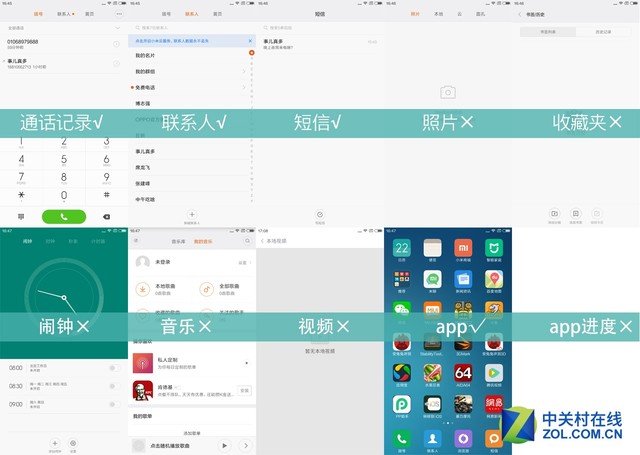640x455 pixels.
Task: Tap the 本地歌曲 download icon in music
Action: tap(143, 289)
